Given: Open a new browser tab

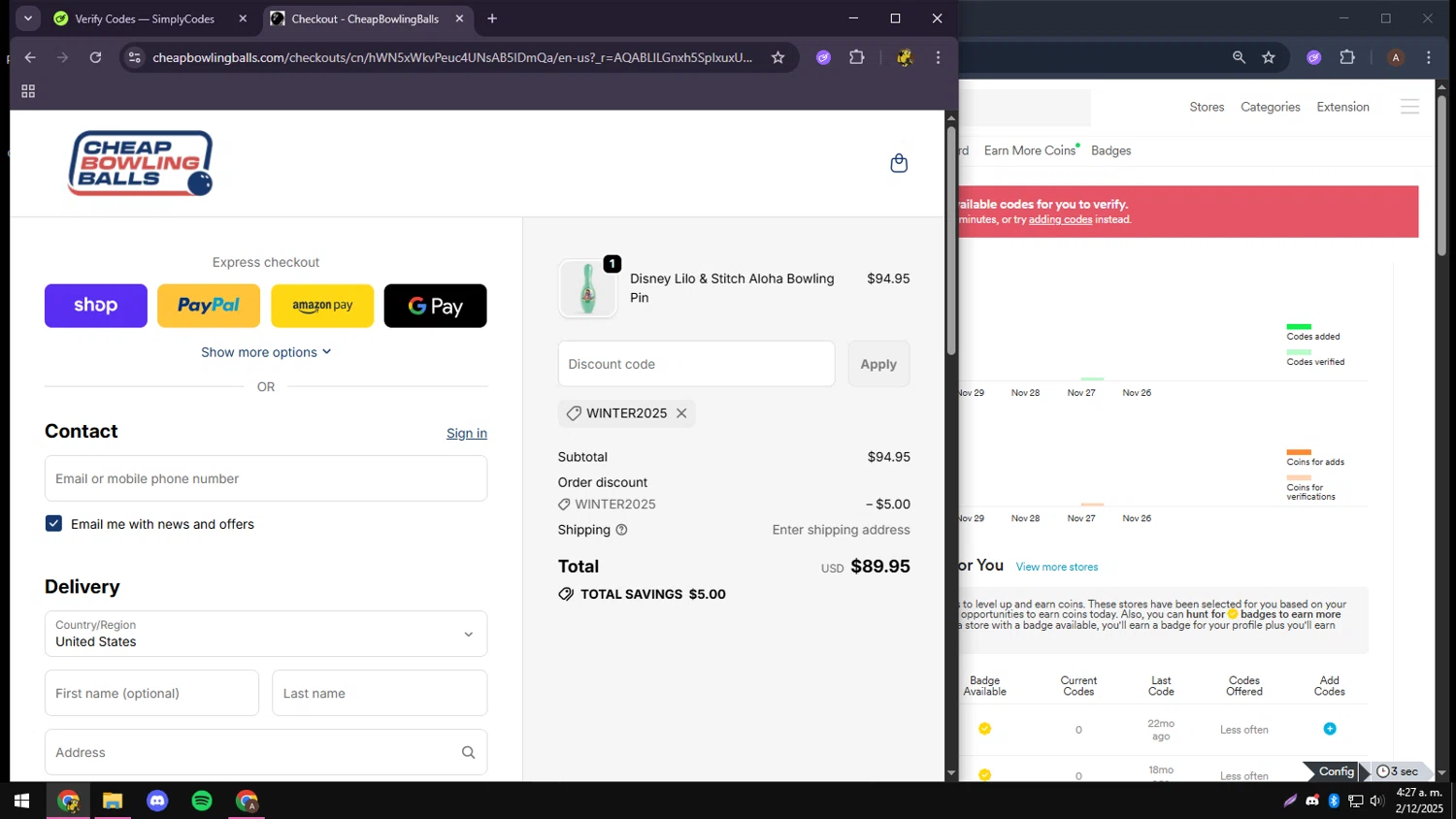Looking at the screenshot, I should (x=492, y=18).
